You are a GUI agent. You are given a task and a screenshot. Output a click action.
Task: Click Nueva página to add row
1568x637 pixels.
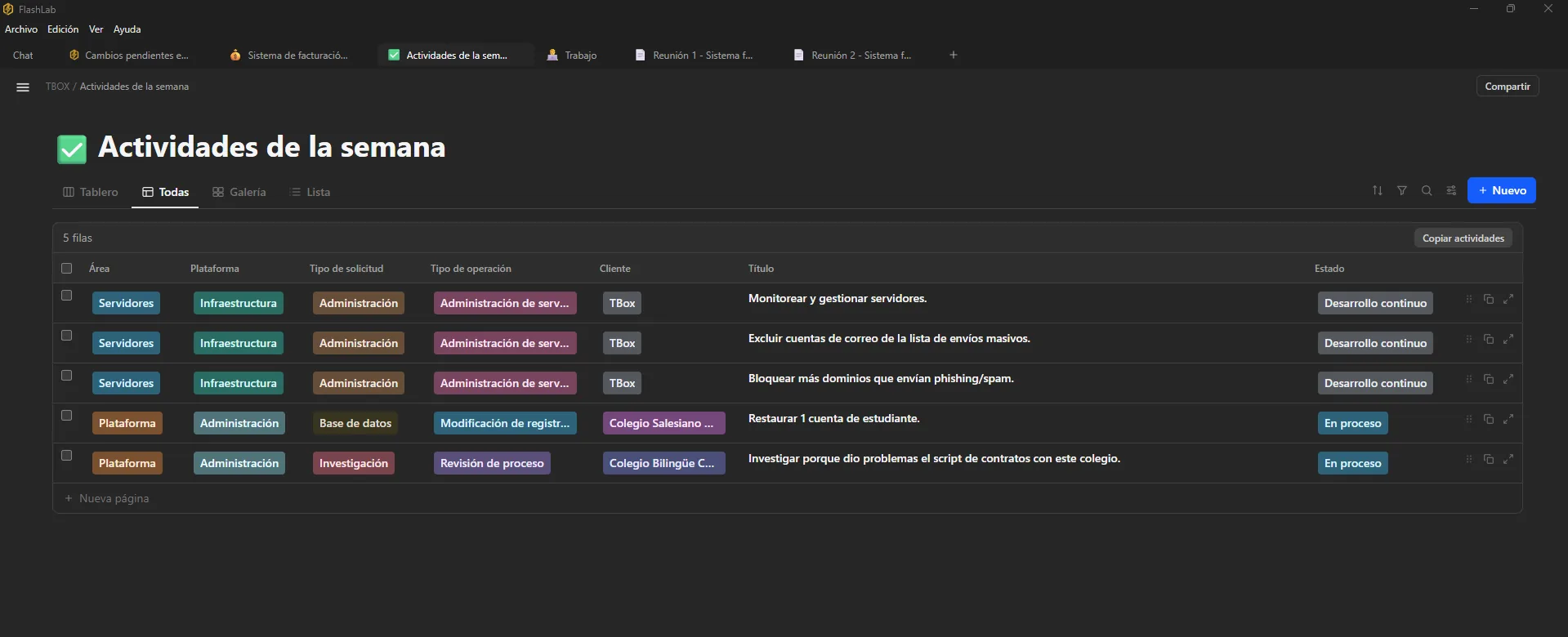[x=106, y=498]
